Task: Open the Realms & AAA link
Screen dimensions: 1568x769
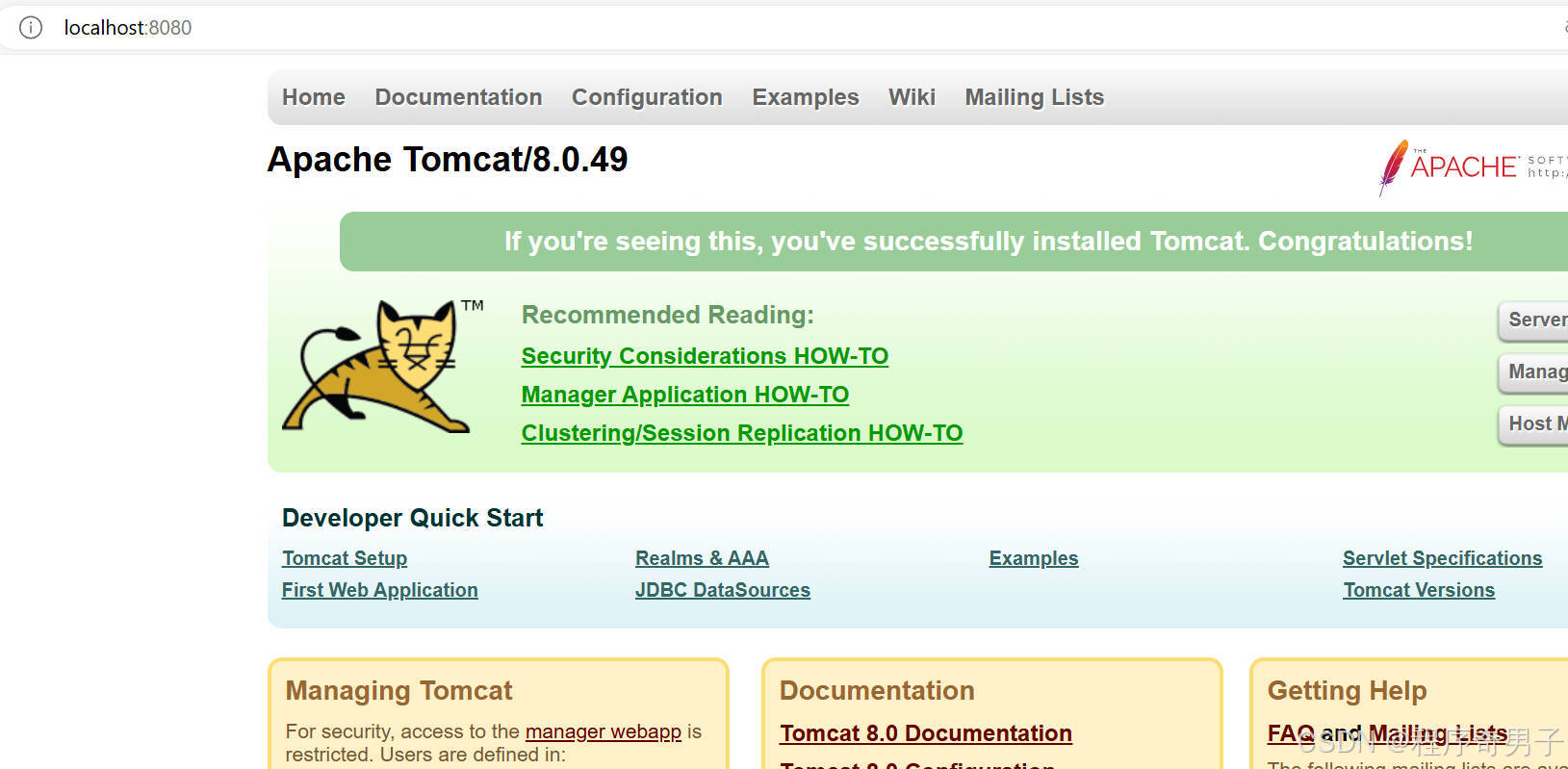Action: coord(702,558)
